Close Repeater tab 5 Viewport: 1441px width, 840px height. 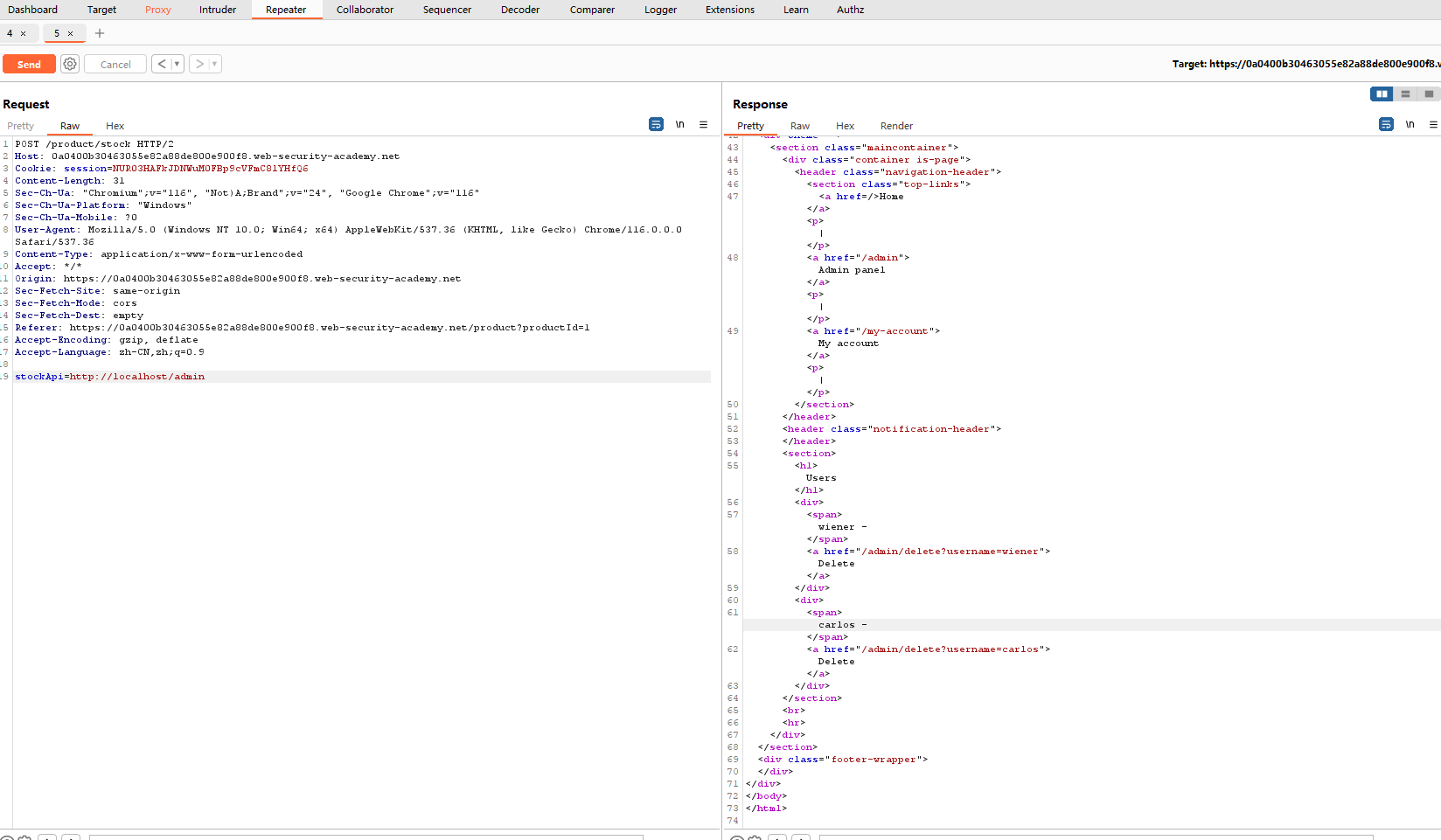(71, 33)
